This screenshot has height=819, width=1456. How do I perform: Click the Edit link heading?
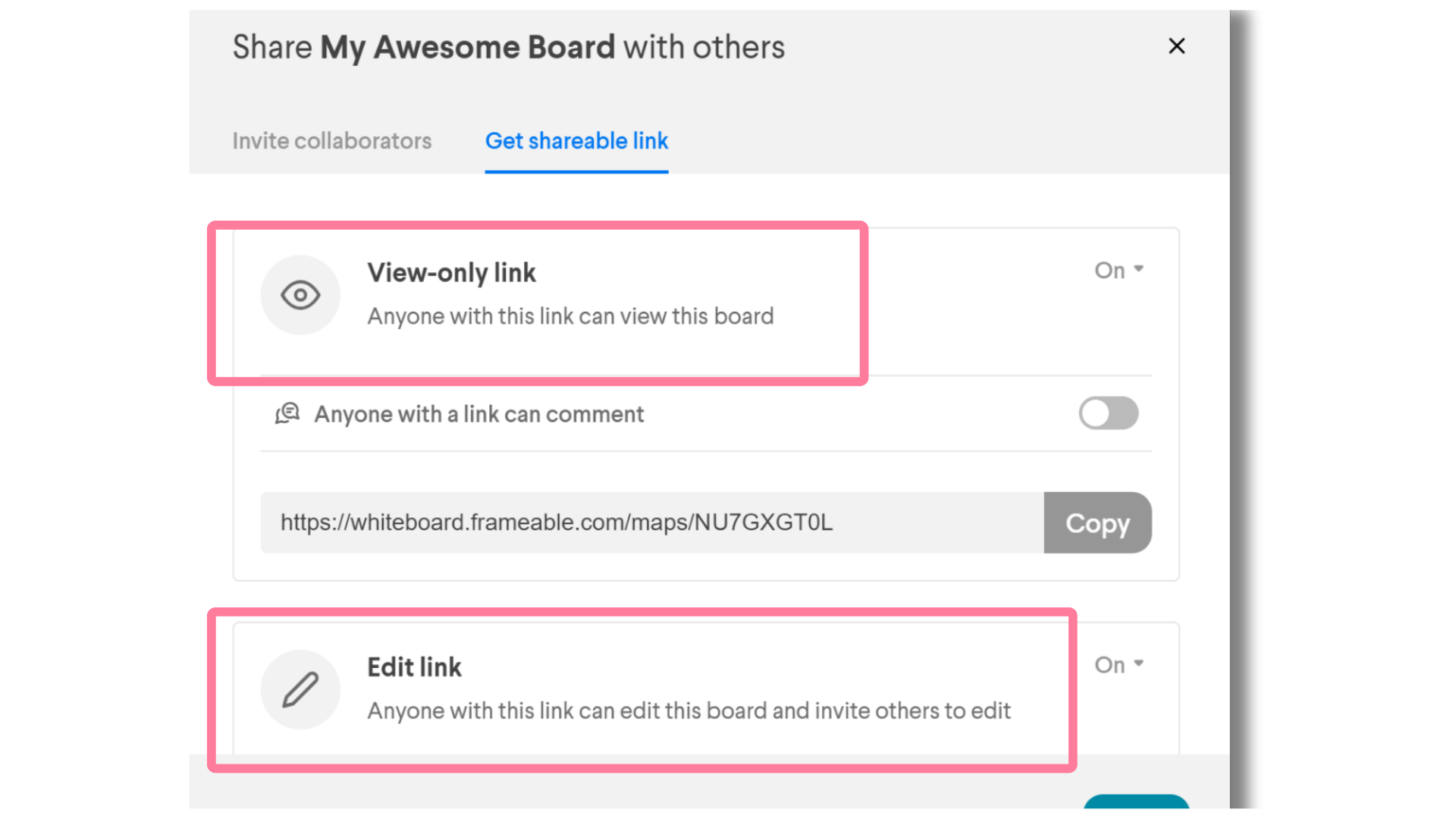414,667
